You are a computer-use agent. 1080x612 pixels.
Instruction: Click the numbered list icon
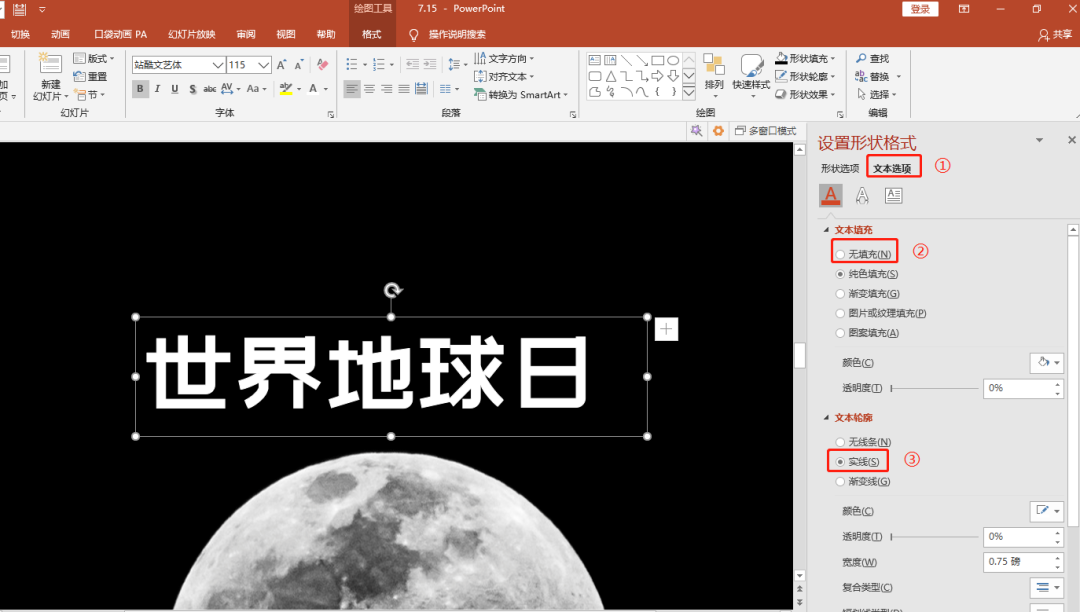tap(378, 65)
